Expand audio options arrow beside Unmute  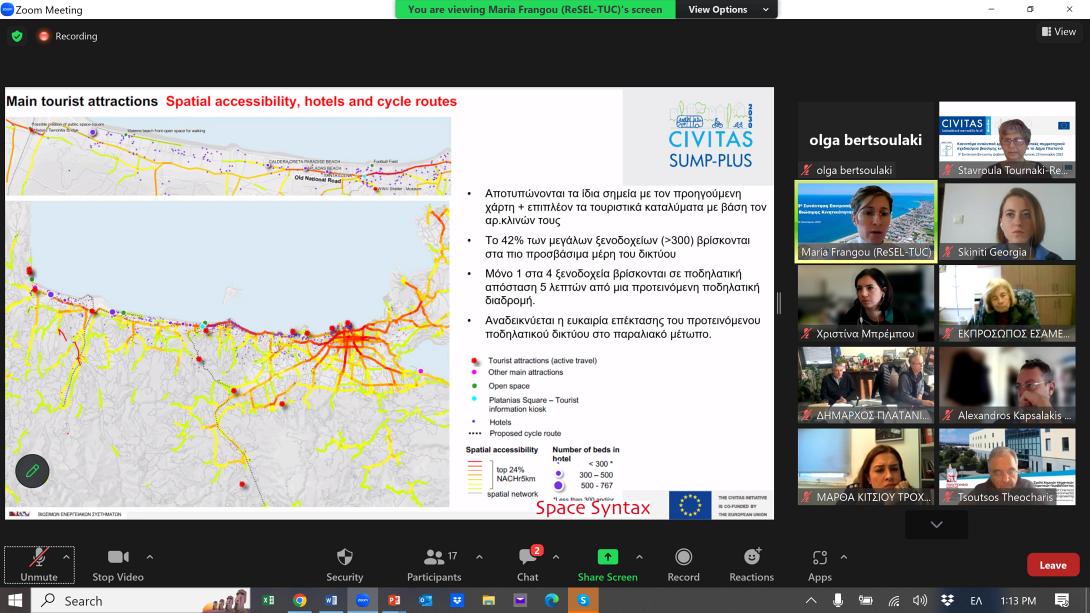(x=67, y=557)
